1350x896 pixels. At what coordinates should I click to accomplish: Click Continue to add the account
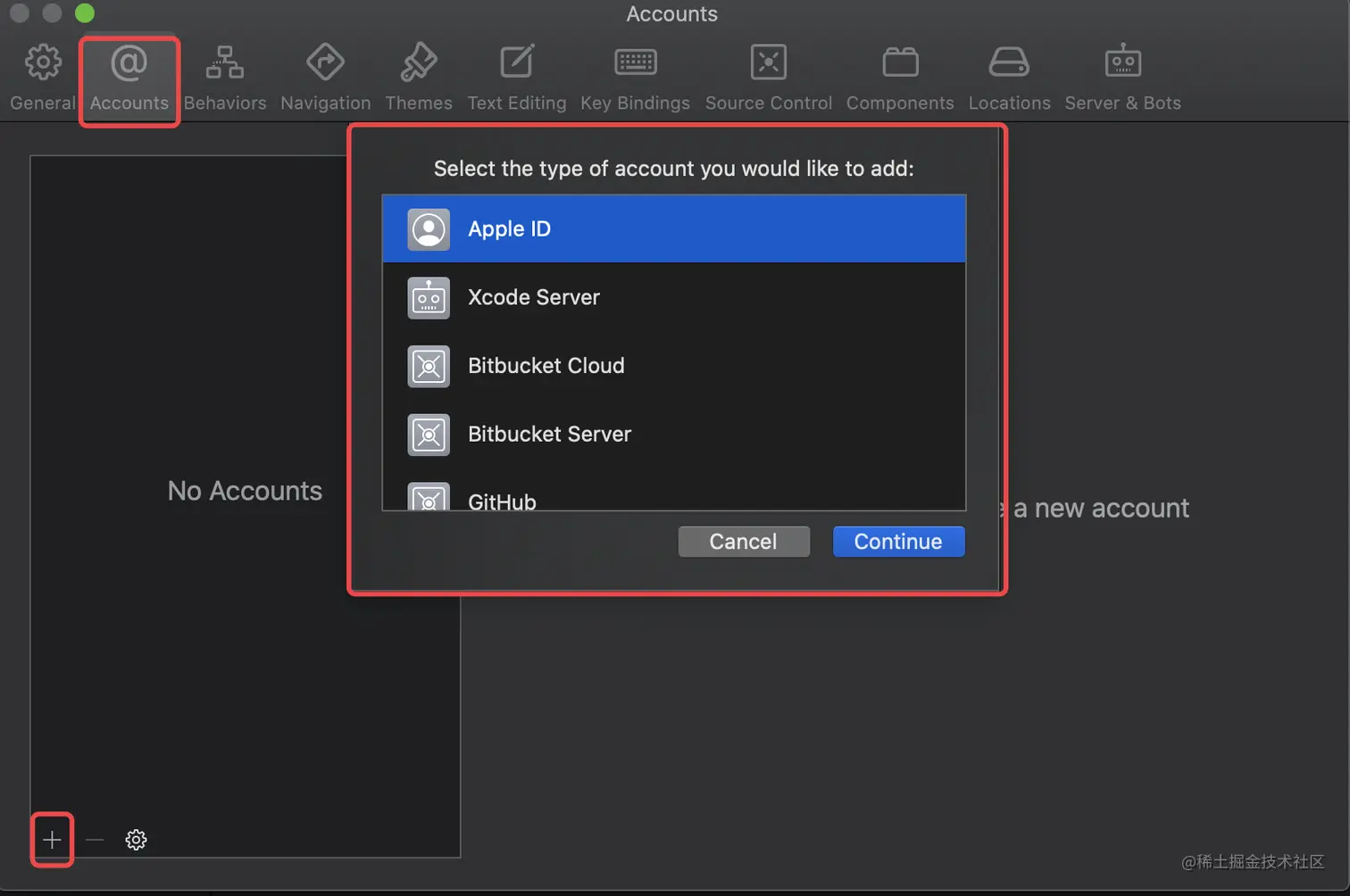coord(898,542)
